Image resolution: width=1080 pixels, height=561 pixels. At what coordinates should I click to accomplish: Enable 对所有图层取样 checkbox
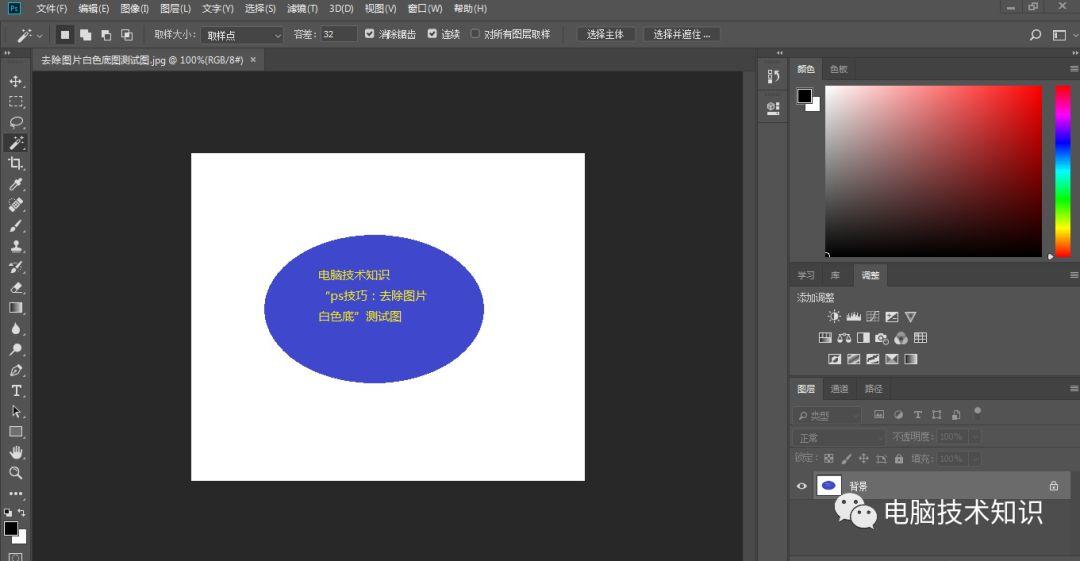point(475,34)
